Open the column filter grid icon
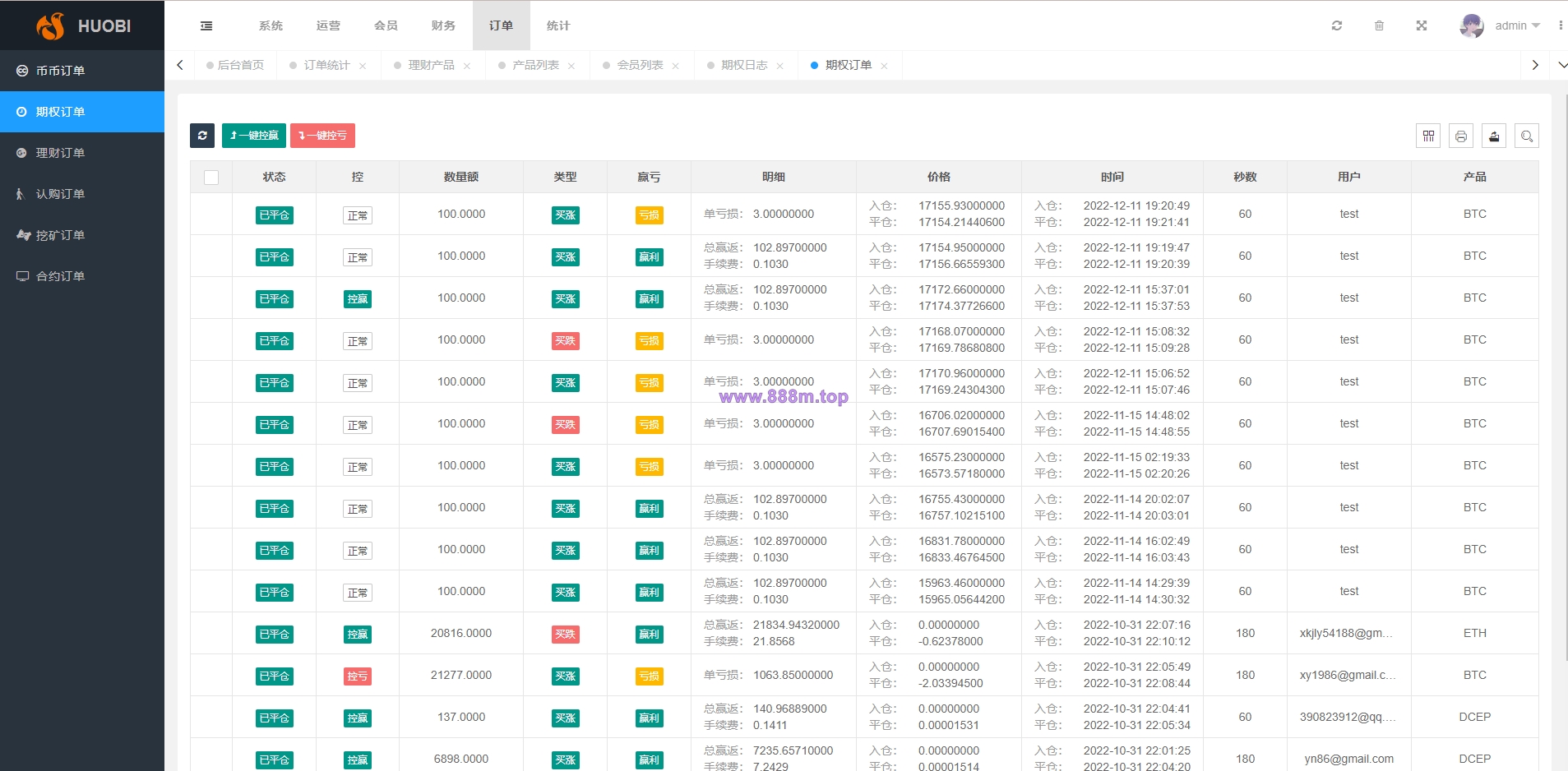Screen dimensions: 1568x771 pyautogui.click(x=1428, y=136)
